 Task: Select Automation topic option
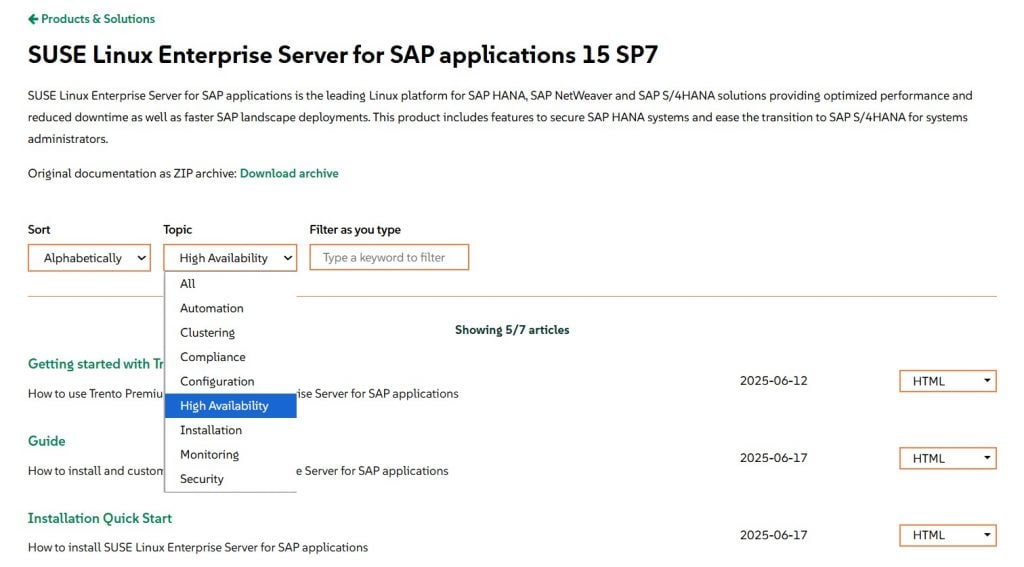[x=231, y=308]
